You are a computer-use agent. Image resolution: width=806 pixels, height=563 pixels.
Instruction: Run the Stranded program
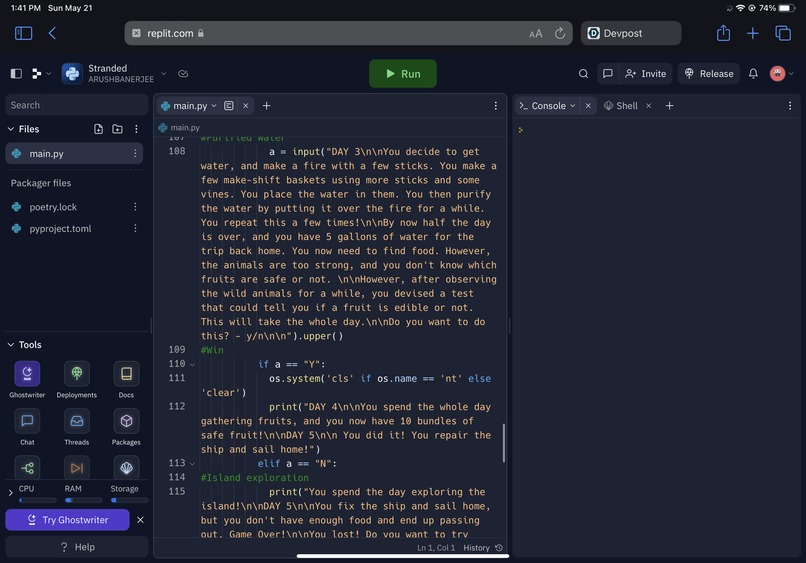(x=403, y=74)
